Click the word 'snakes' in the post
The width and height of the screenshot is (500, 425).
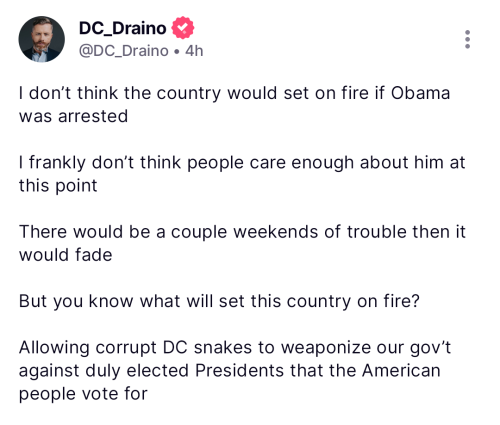pos(223,347)
